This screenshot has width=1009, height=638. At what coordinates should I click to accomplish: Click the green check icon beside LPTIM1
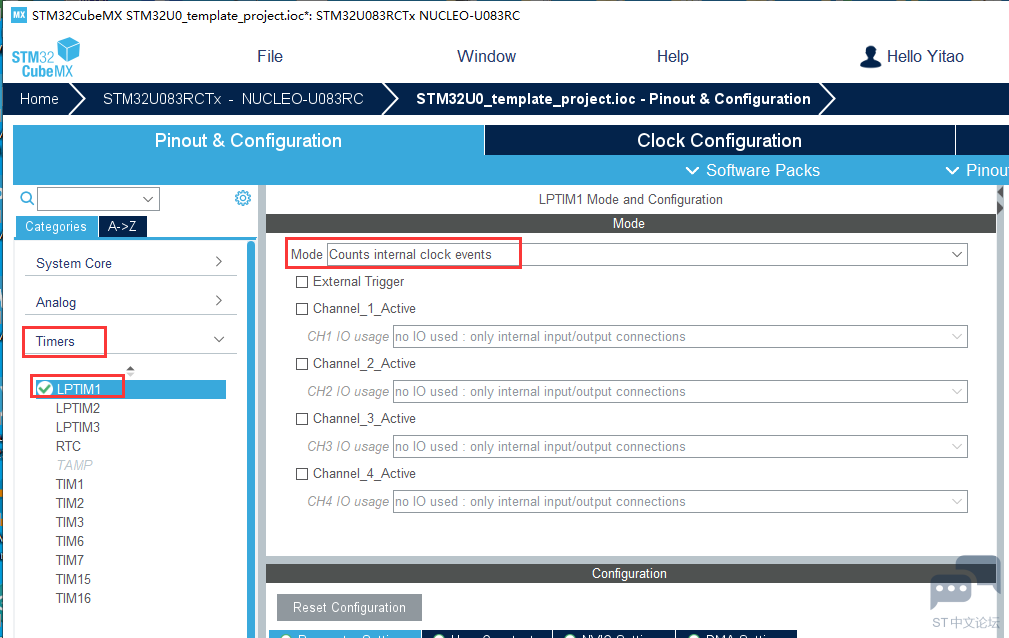point(44,389)
